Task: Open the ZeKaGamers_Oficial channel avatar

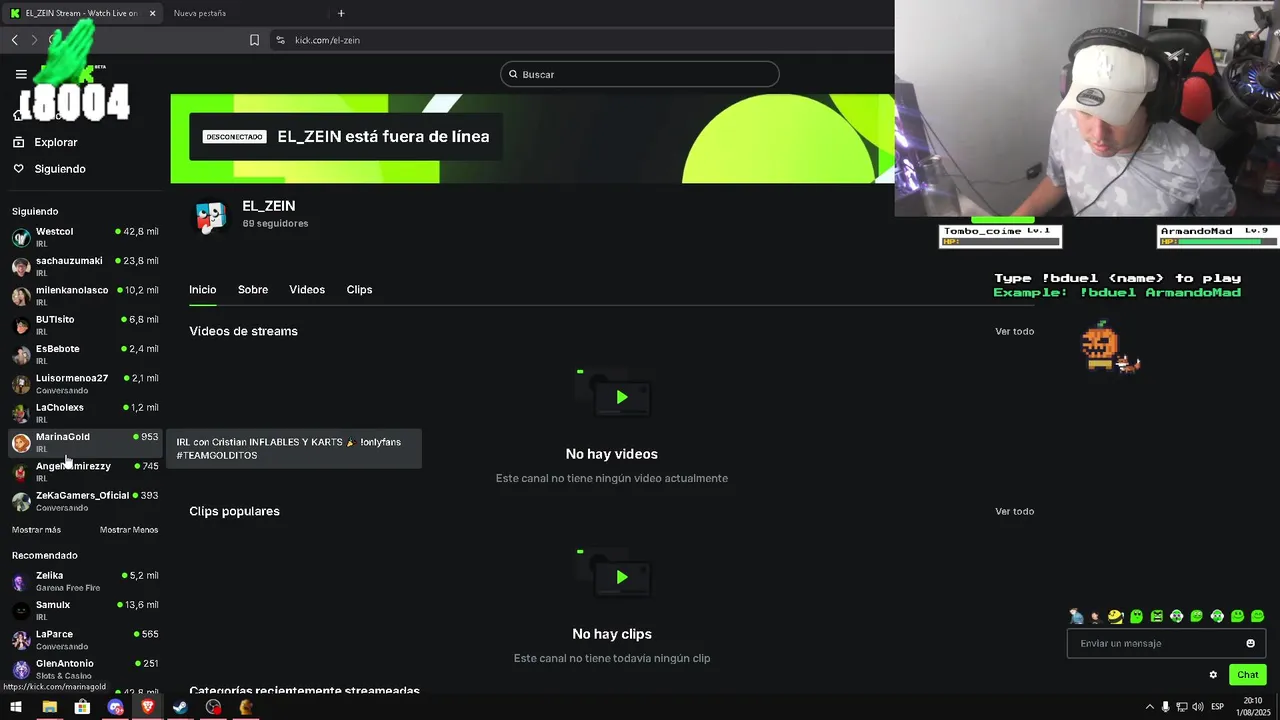Action: coord(21,502)
